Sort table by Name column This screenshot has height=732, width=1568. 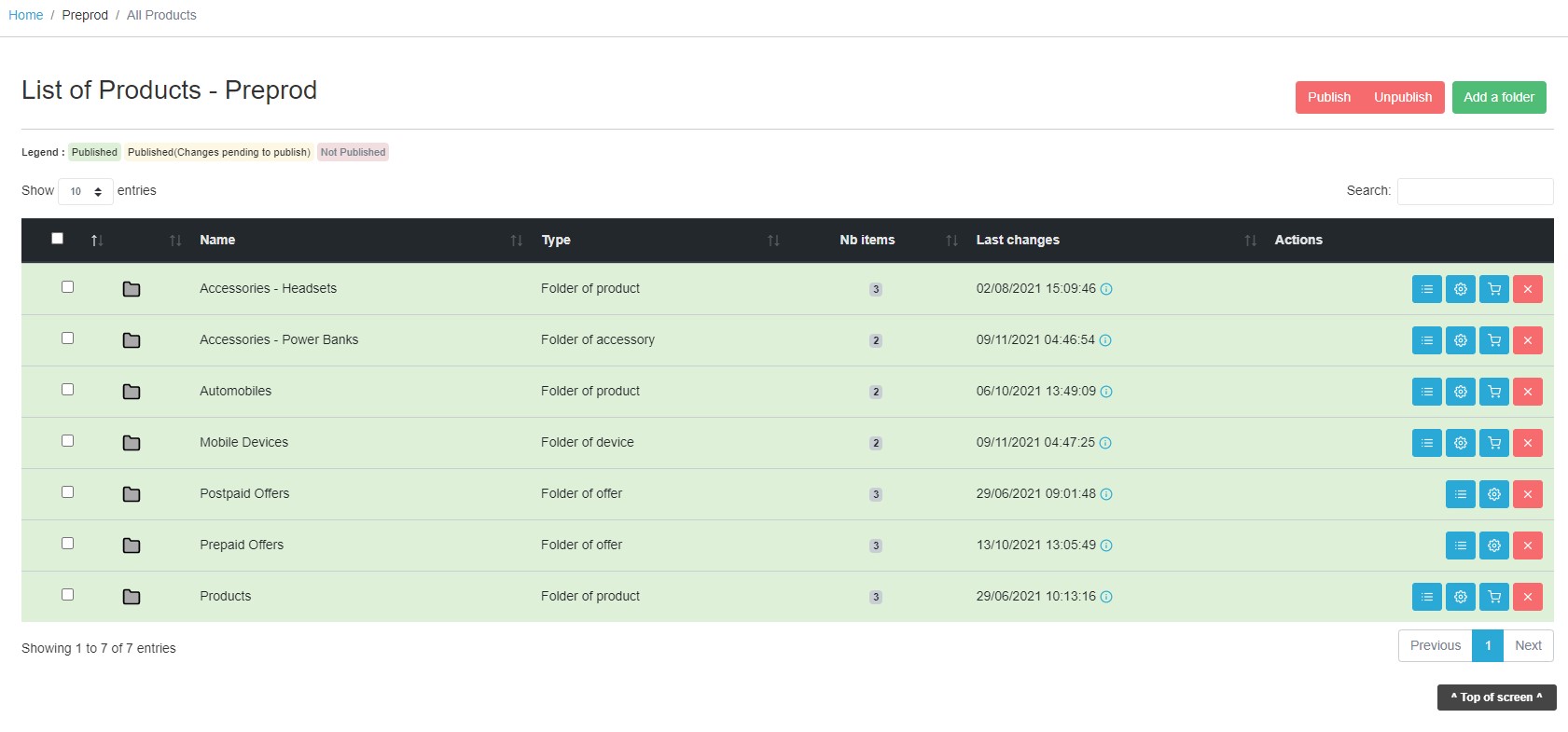pos(217,240)
